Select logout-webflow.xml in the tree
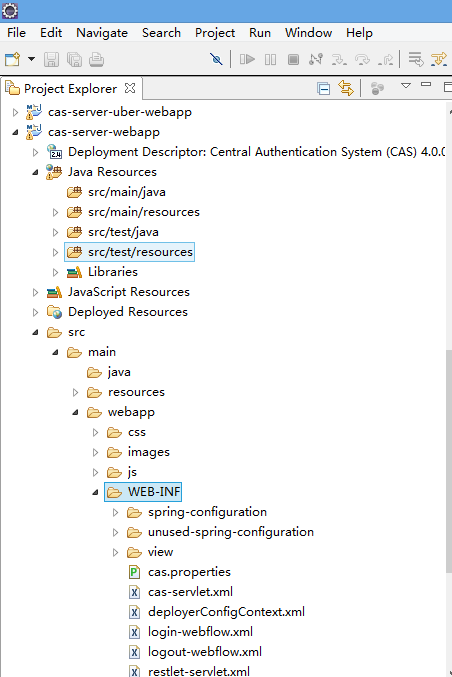Screen dimensions: 452x677 [x=205, y=652]
